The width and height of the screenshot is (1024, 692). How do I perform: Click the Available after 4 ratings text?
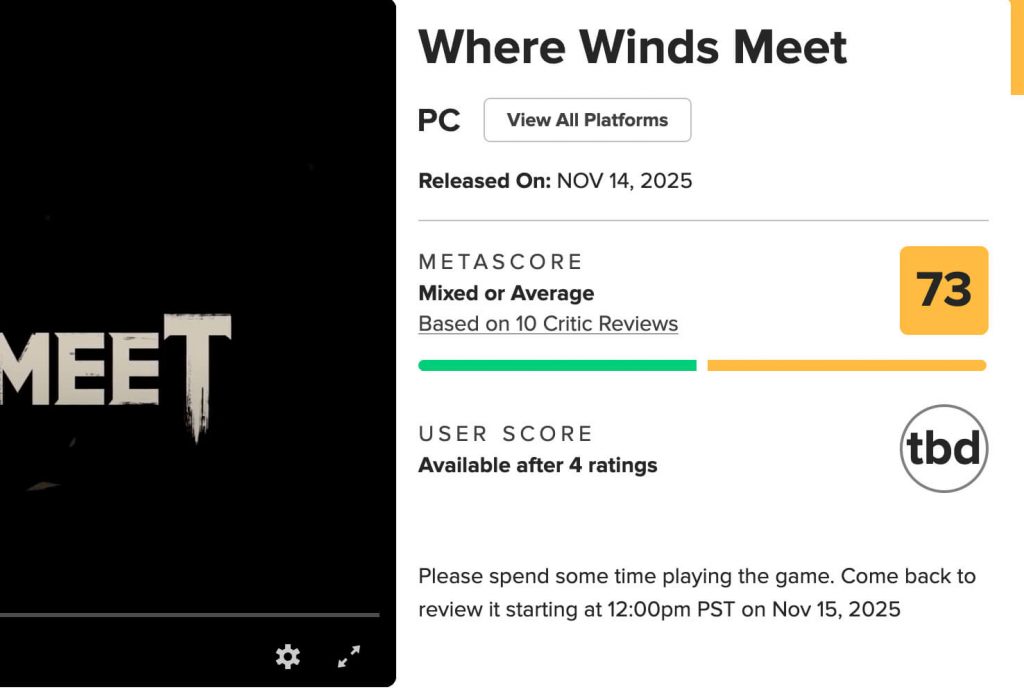pyautogui.click(x=537, y=465)
